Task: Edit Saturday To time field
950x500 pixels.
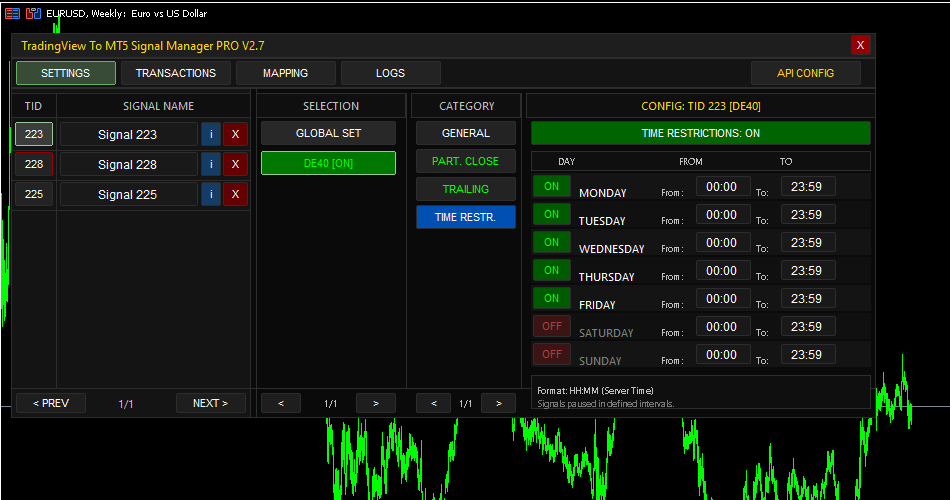Action: click(806, 326)
